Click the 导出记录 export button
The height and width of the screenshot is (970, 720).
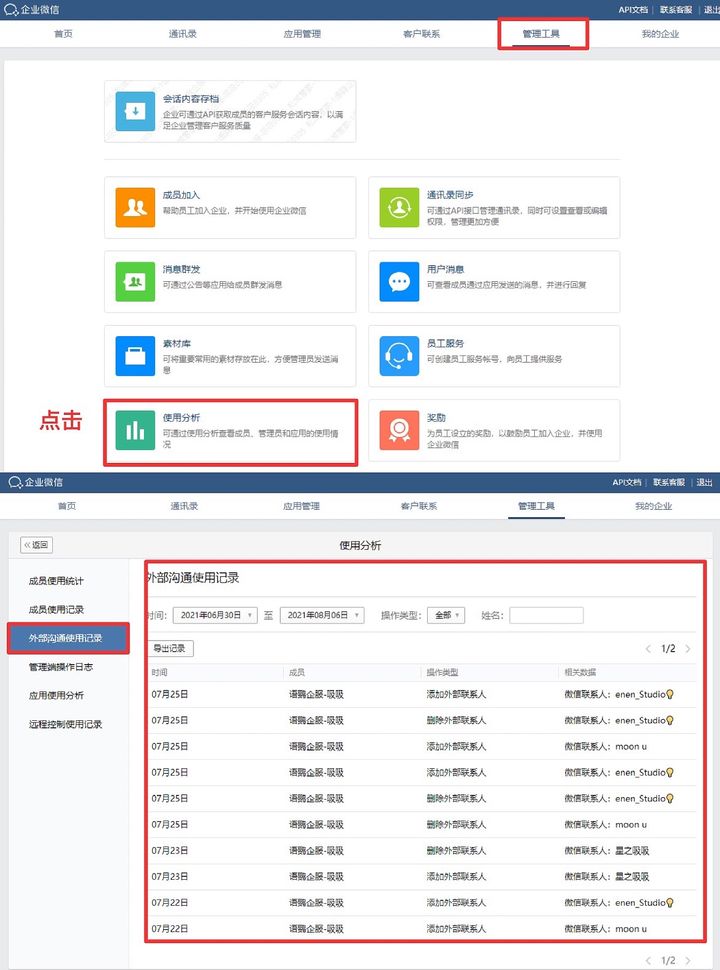[x=170, y=649]
